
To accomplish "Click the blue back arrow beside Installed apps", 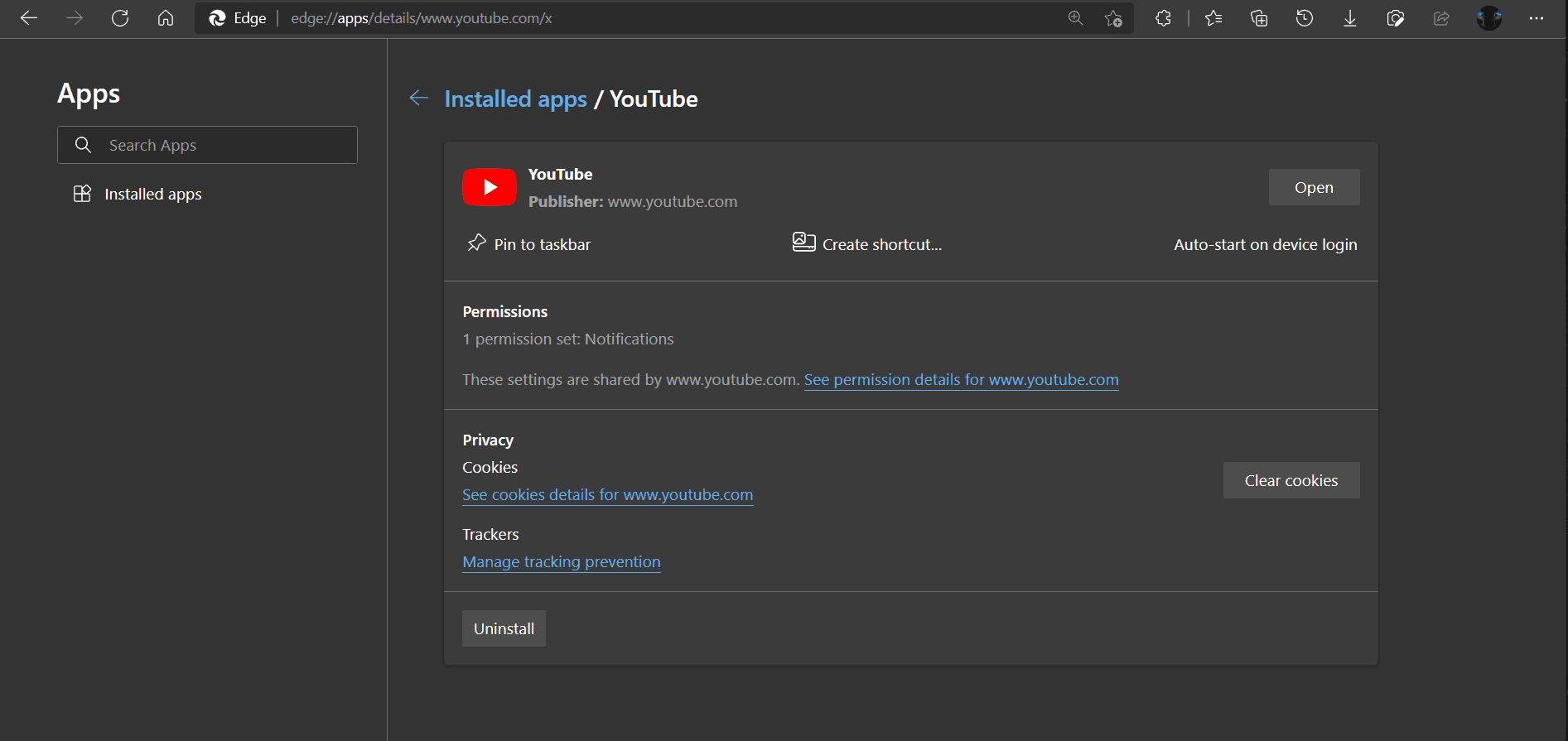I will tap(419, 99).
